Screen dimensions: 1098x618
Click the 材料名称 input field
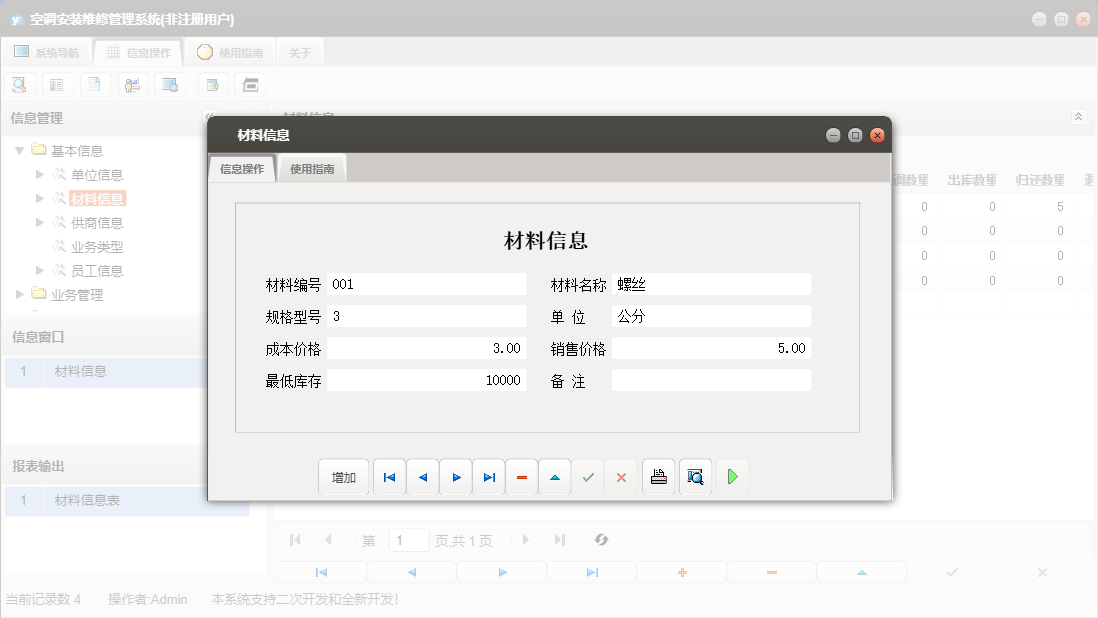711,284
